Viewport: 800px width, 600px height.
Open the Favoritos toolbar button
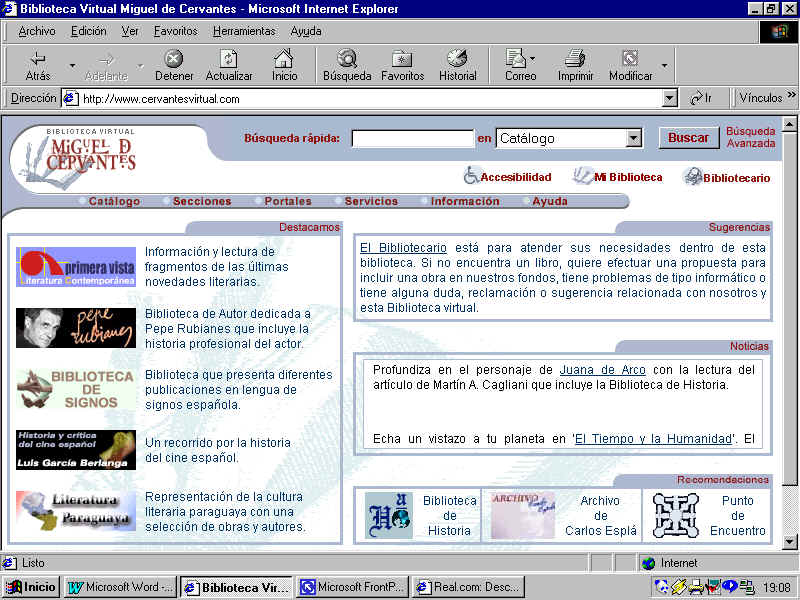point(402,66)
